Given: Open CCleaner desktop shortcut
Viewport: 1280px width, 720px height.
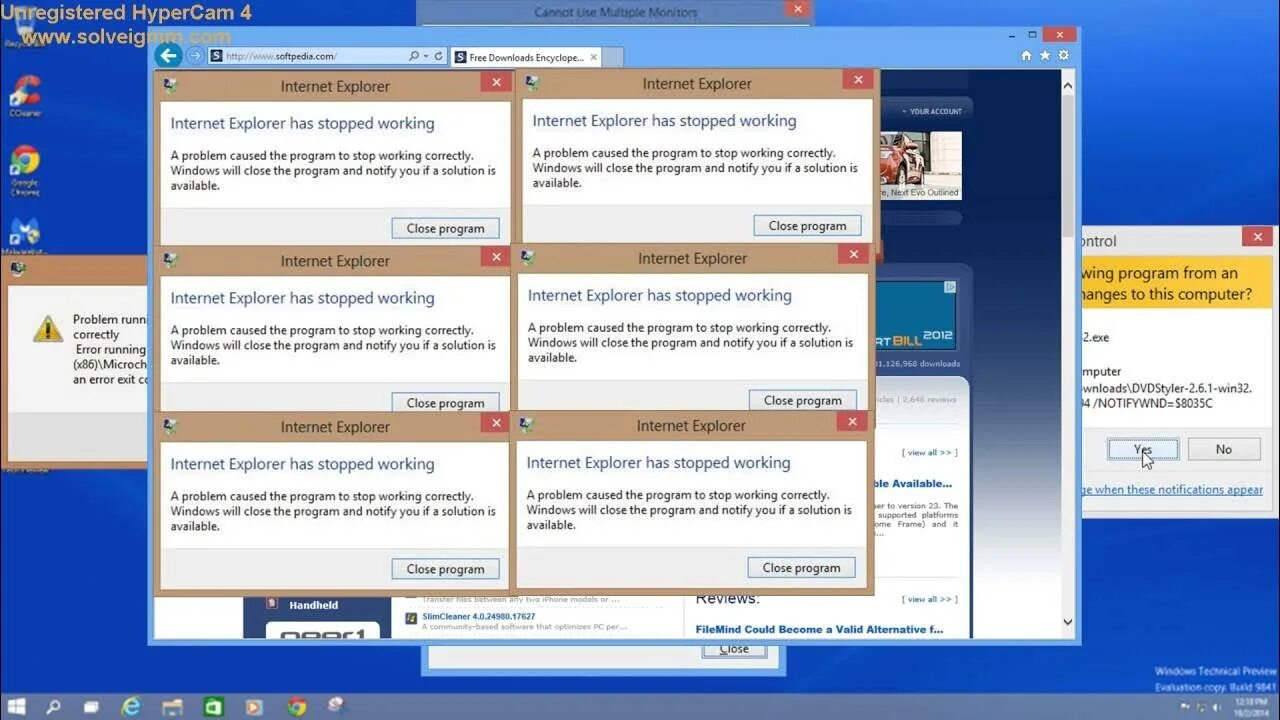Looking at the screenshot, I should click(x=24, y=95).
